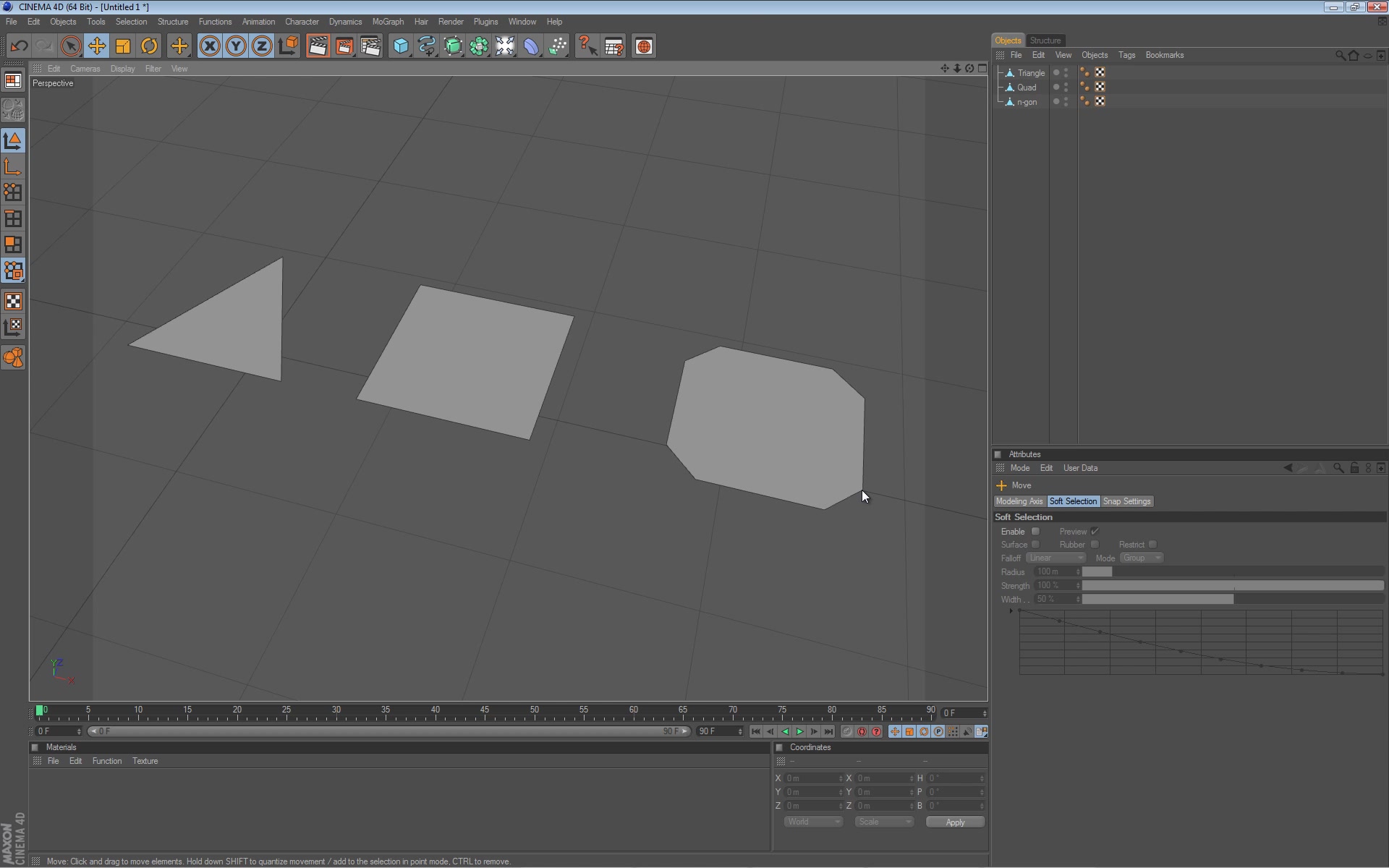Open the Snap Settings tab button
Viewport: 1389px width, 868px height.
click(1126, 501)
